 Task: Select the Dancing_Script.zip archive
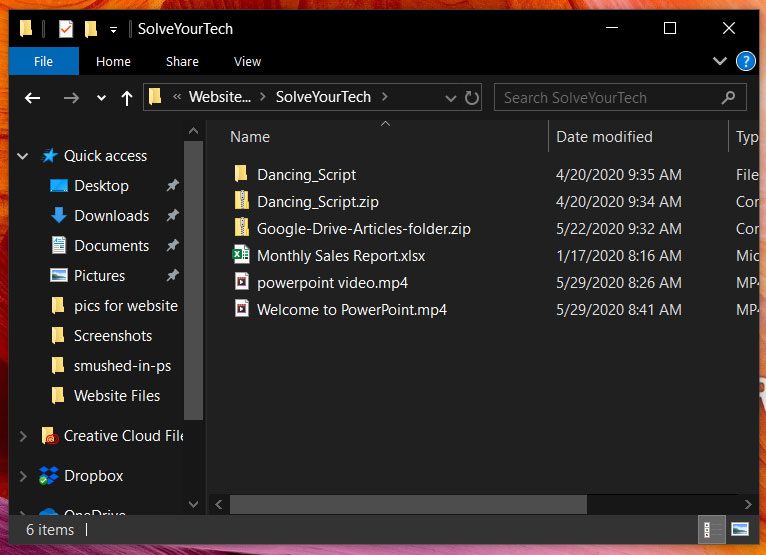[317, 202]
